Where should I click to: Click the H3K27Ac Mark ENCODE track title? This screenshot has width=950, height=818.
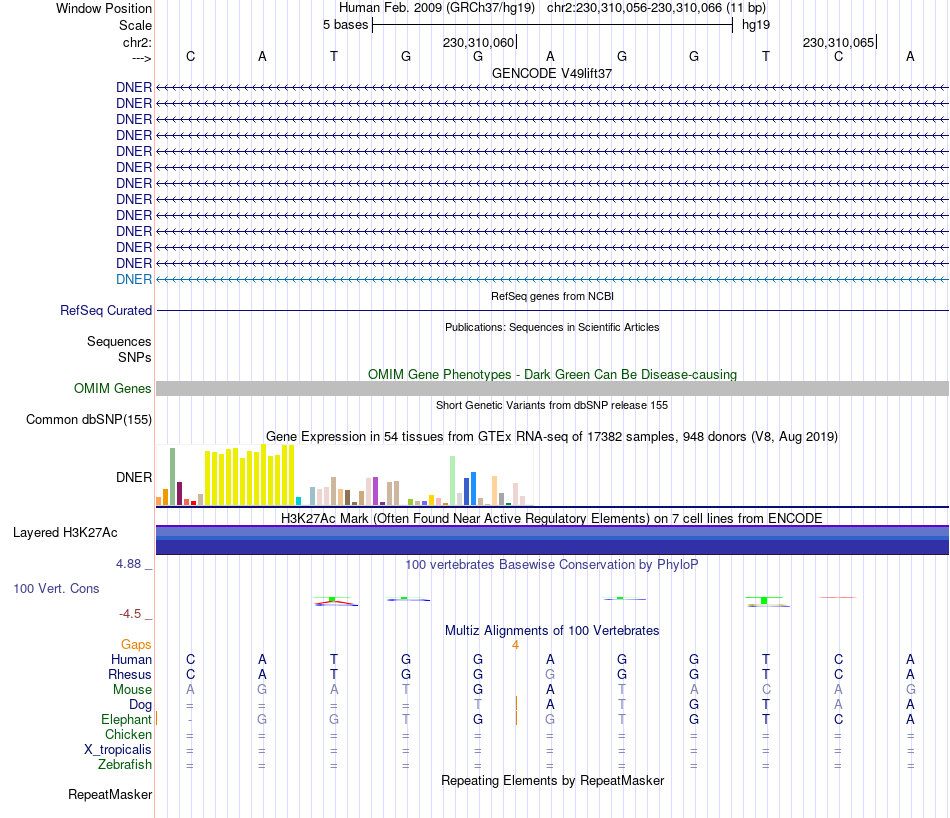point(552,518)
